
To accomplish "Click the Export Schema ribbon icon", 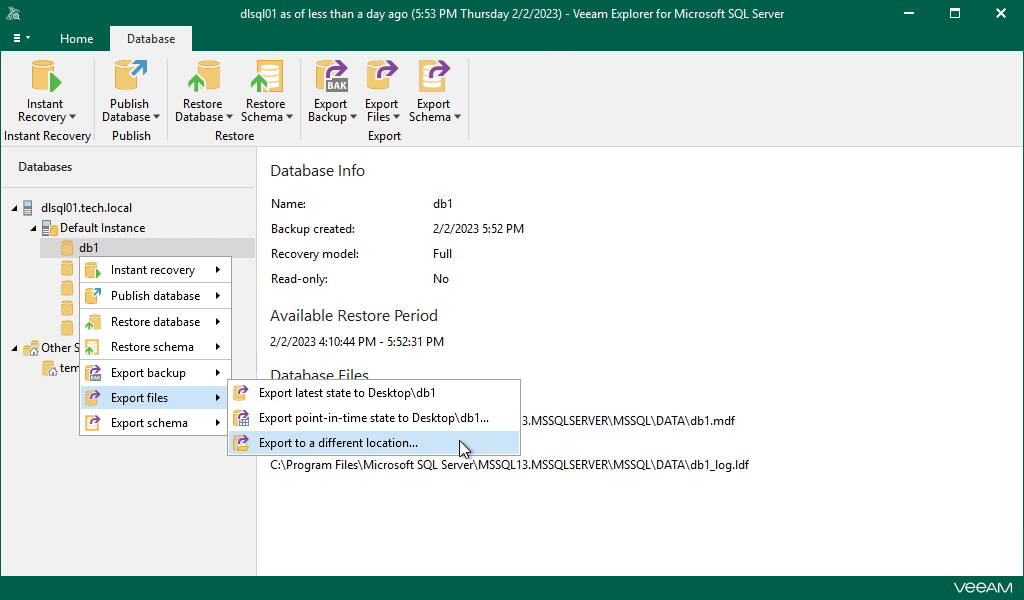I will pyautogui.click(x=434, y=76).
